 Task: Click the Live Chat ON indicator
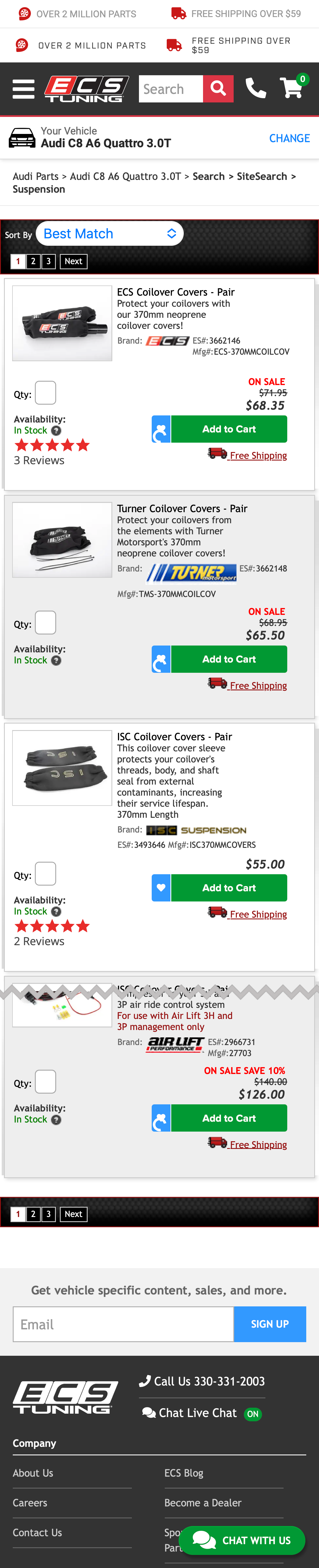(254, 1413)
